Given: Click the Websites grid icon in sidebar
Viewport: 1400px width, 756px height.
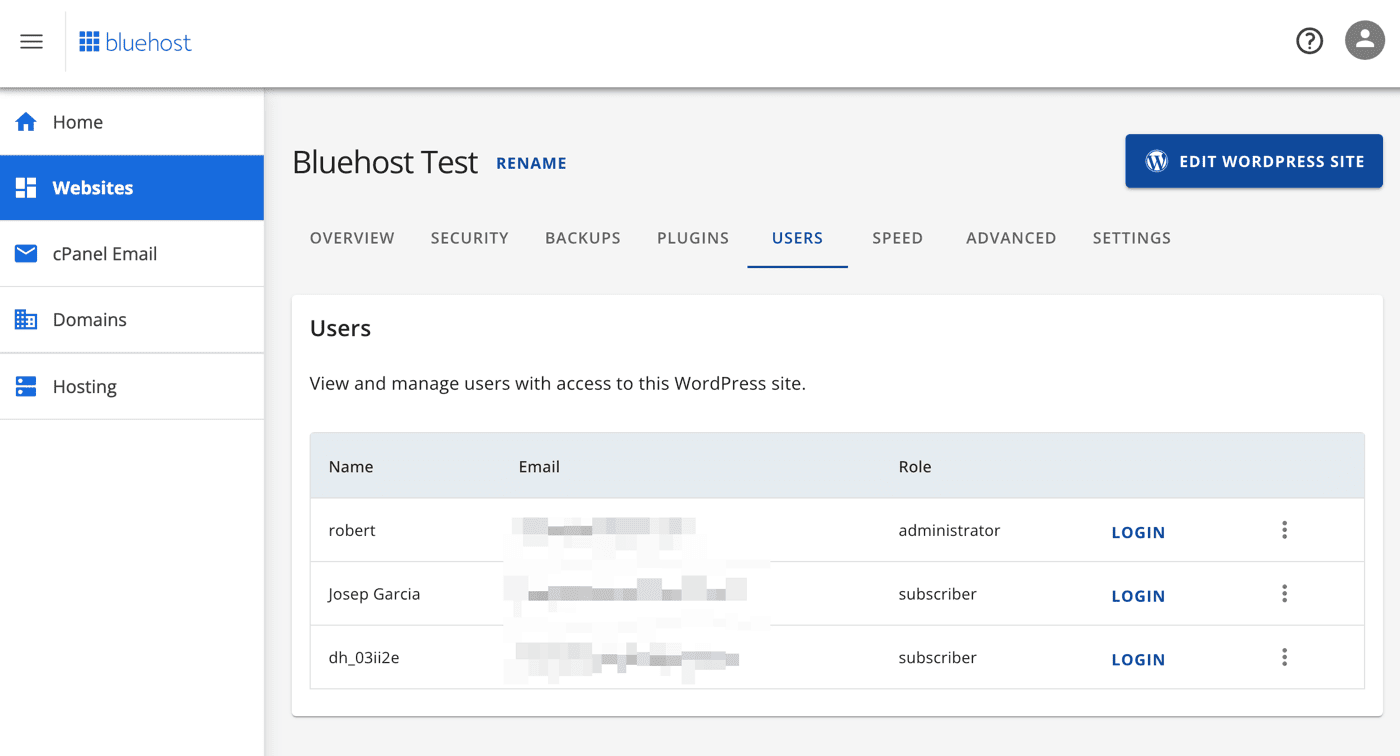Looking at the screenshot, I should (x=26, y=188).
